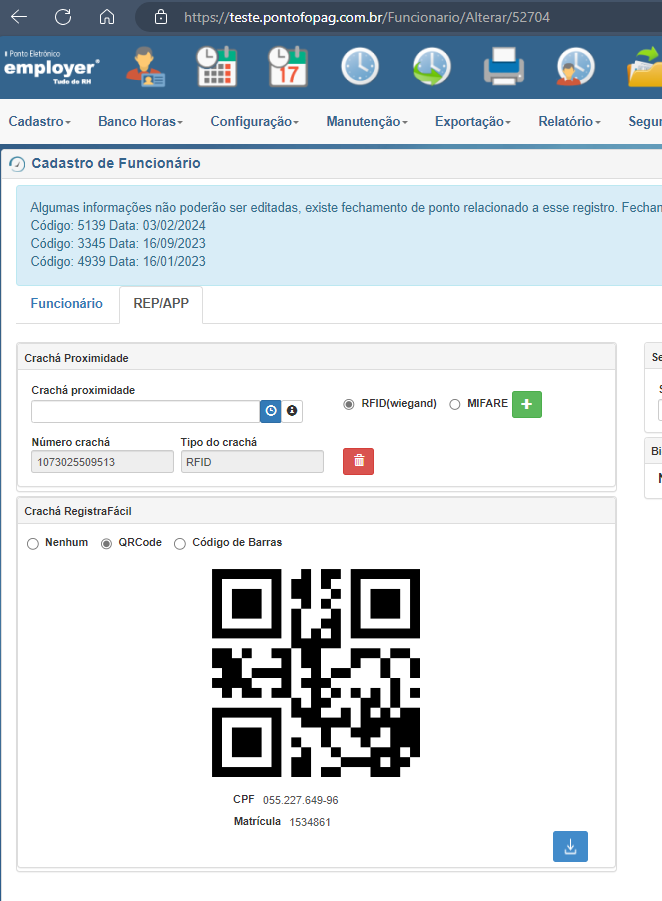This screenshot has height=901, width=662.
Task: Click the green plus add badge button
Action: tap(527, 404)
